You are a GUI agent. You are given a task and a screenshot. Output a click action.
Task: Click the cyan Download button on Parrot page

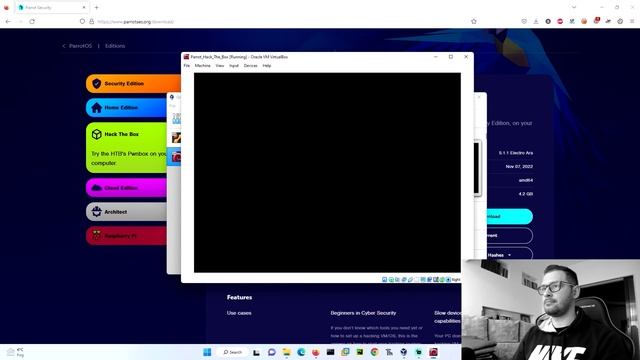(x=509, y=216)
